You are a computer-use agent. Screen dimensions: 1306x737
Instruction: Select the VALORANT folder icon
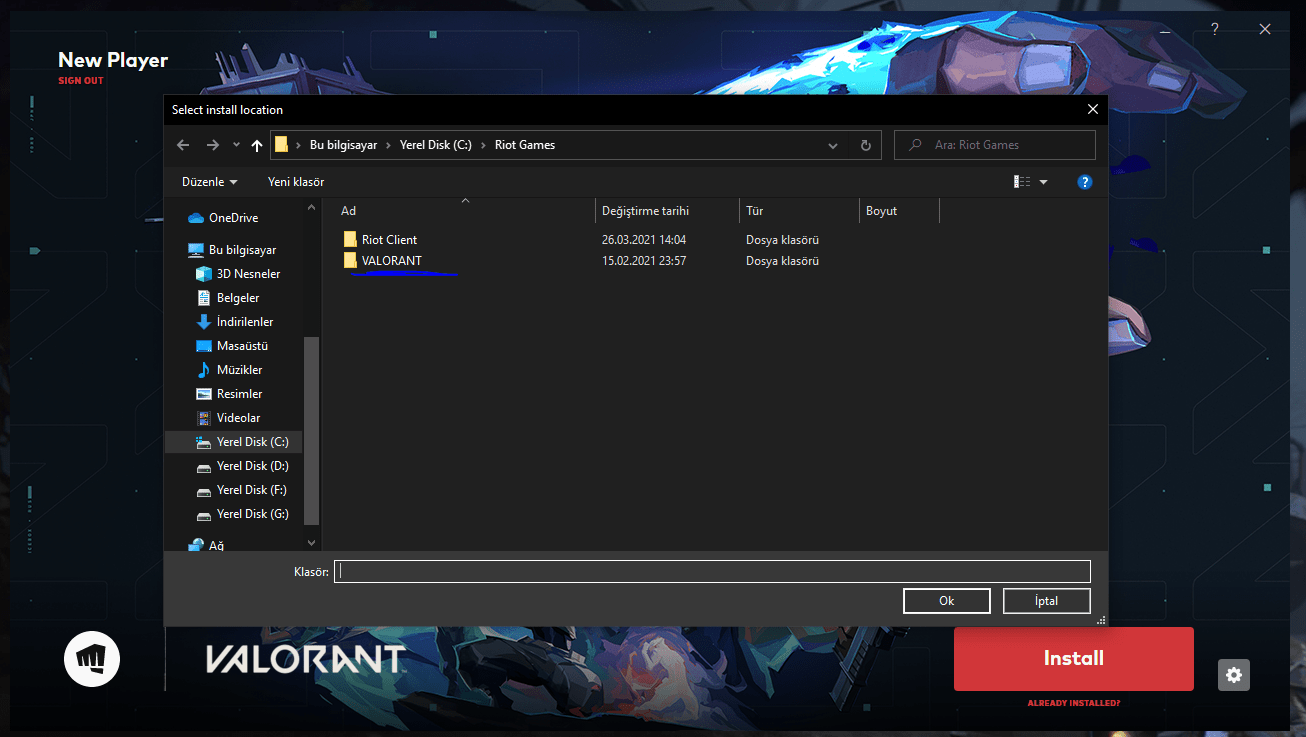click(350, 260)
